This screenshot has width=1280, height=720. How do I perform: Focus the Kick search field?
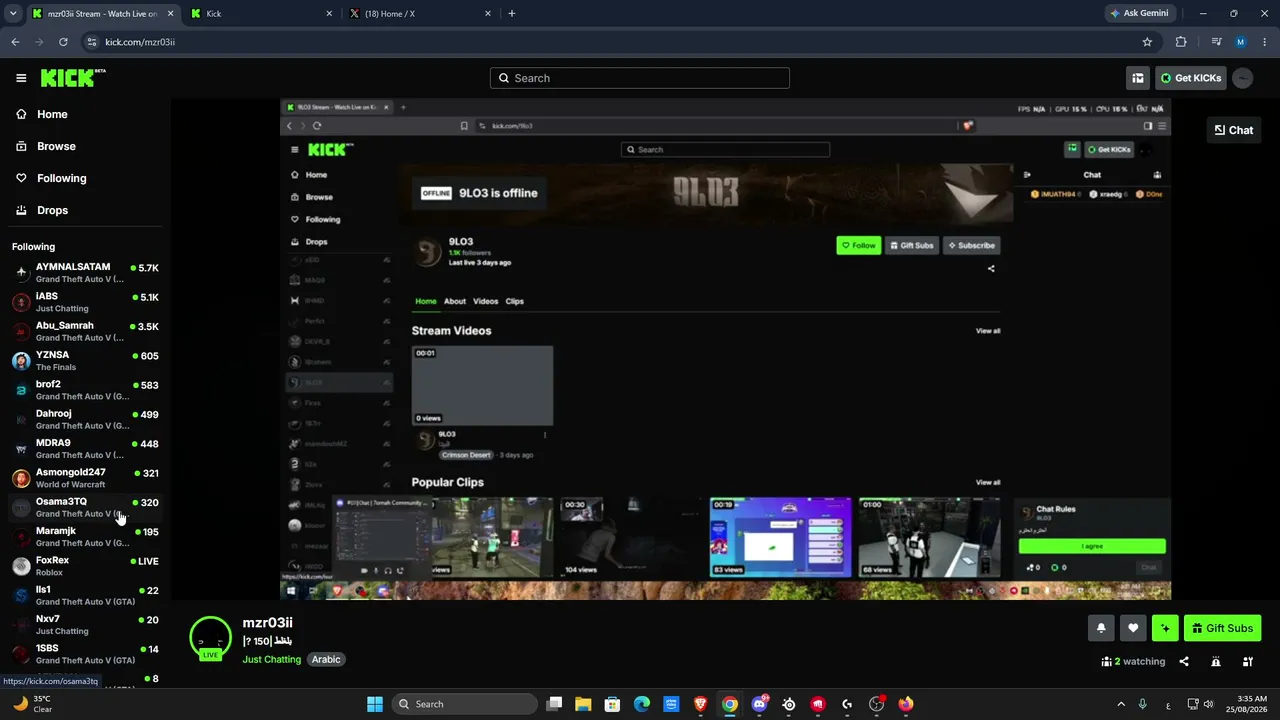click(x=640, y=78)
